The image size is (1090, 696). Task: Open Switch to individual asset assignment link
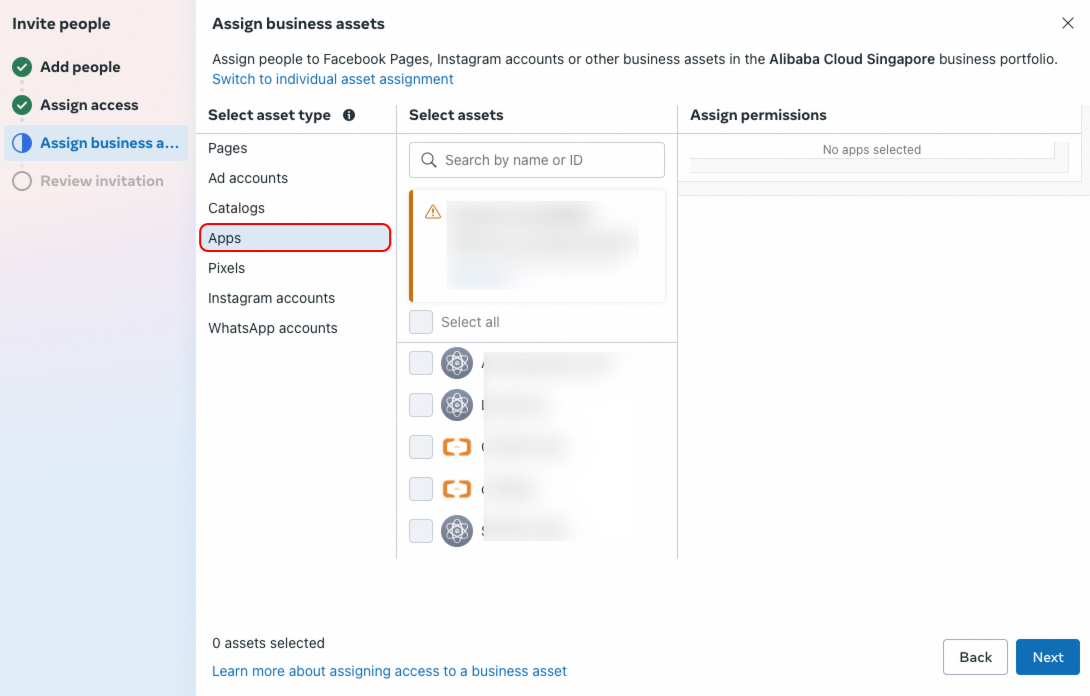coord(333,79)
